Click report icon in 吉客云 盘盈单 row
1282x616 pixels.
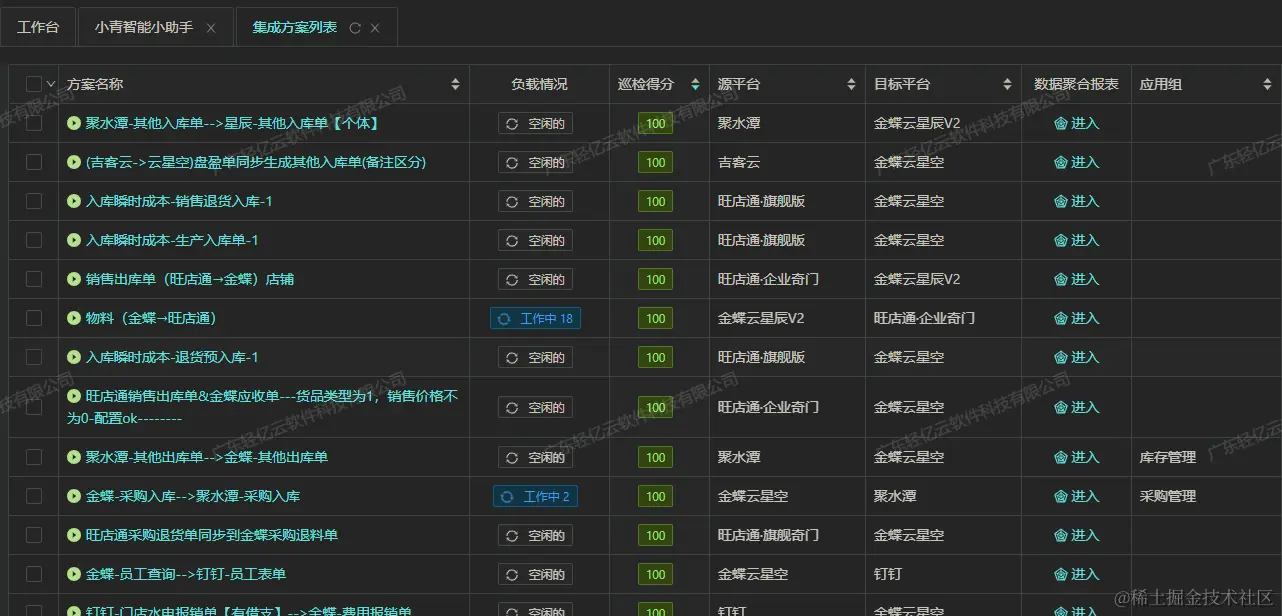(1061, 163)
